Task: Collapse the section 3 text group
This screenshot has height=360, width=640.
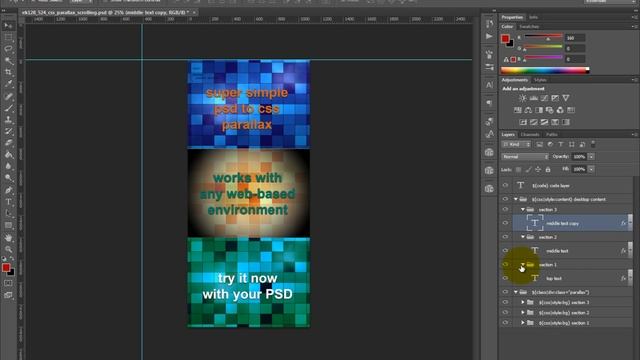Action: (x=523, y=209)
